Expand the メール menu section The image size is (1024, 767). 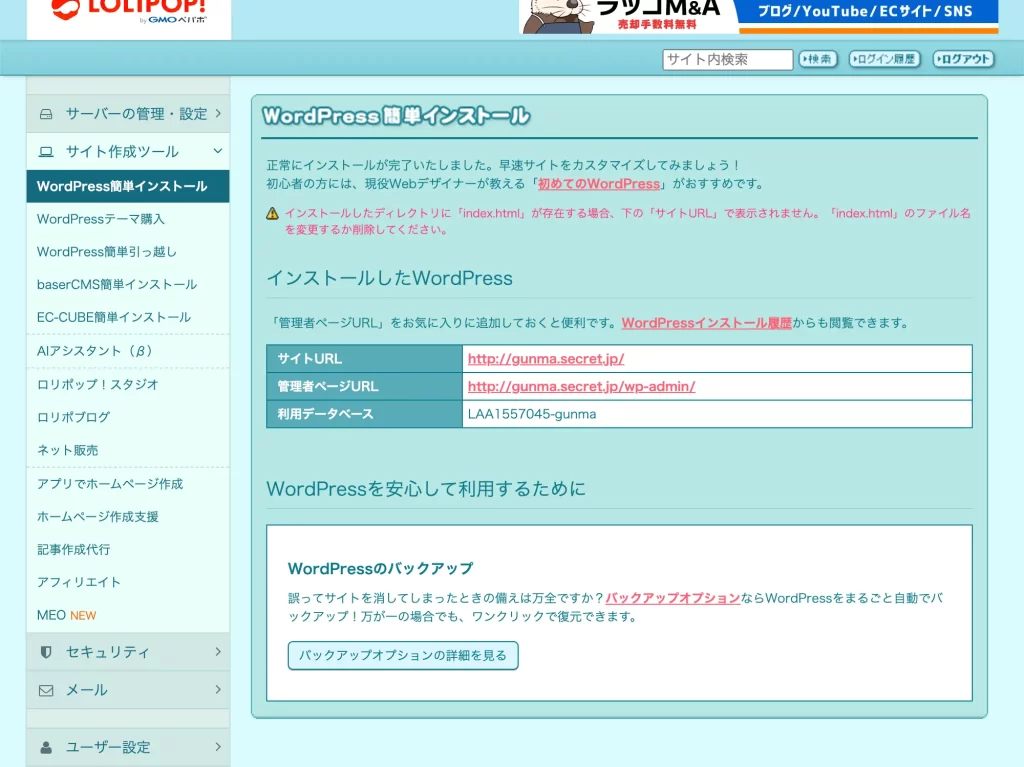click(x=128, y=690)
